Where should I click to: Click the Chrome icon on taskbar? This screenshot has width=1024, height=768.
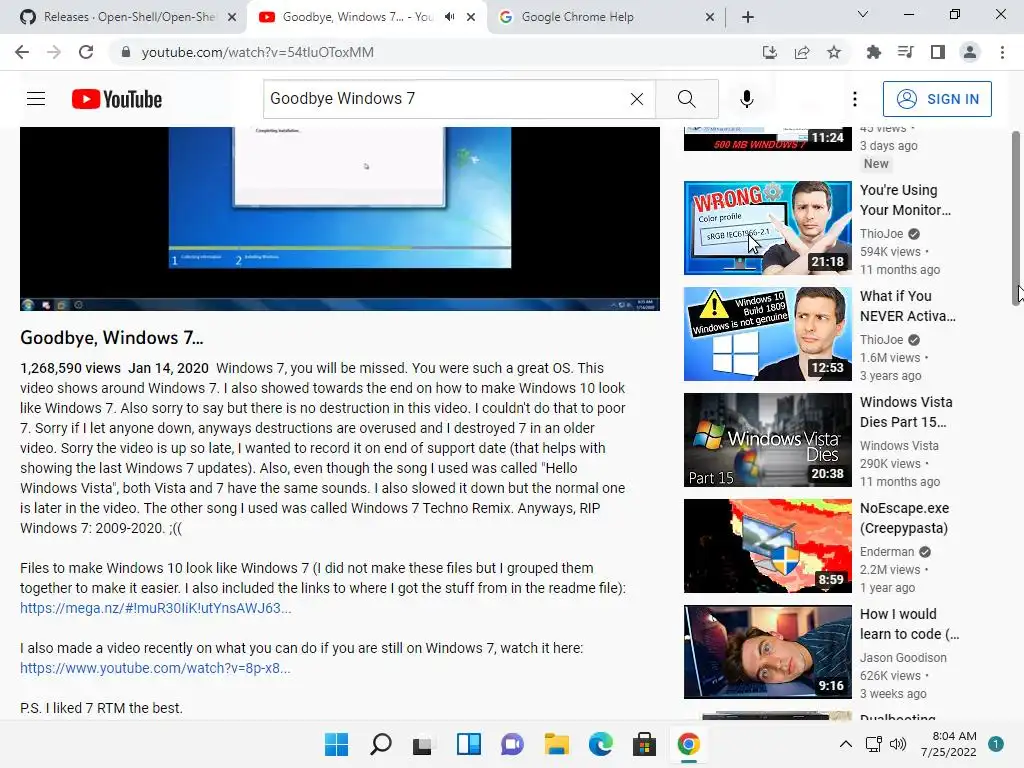click(x=688, y=744)
